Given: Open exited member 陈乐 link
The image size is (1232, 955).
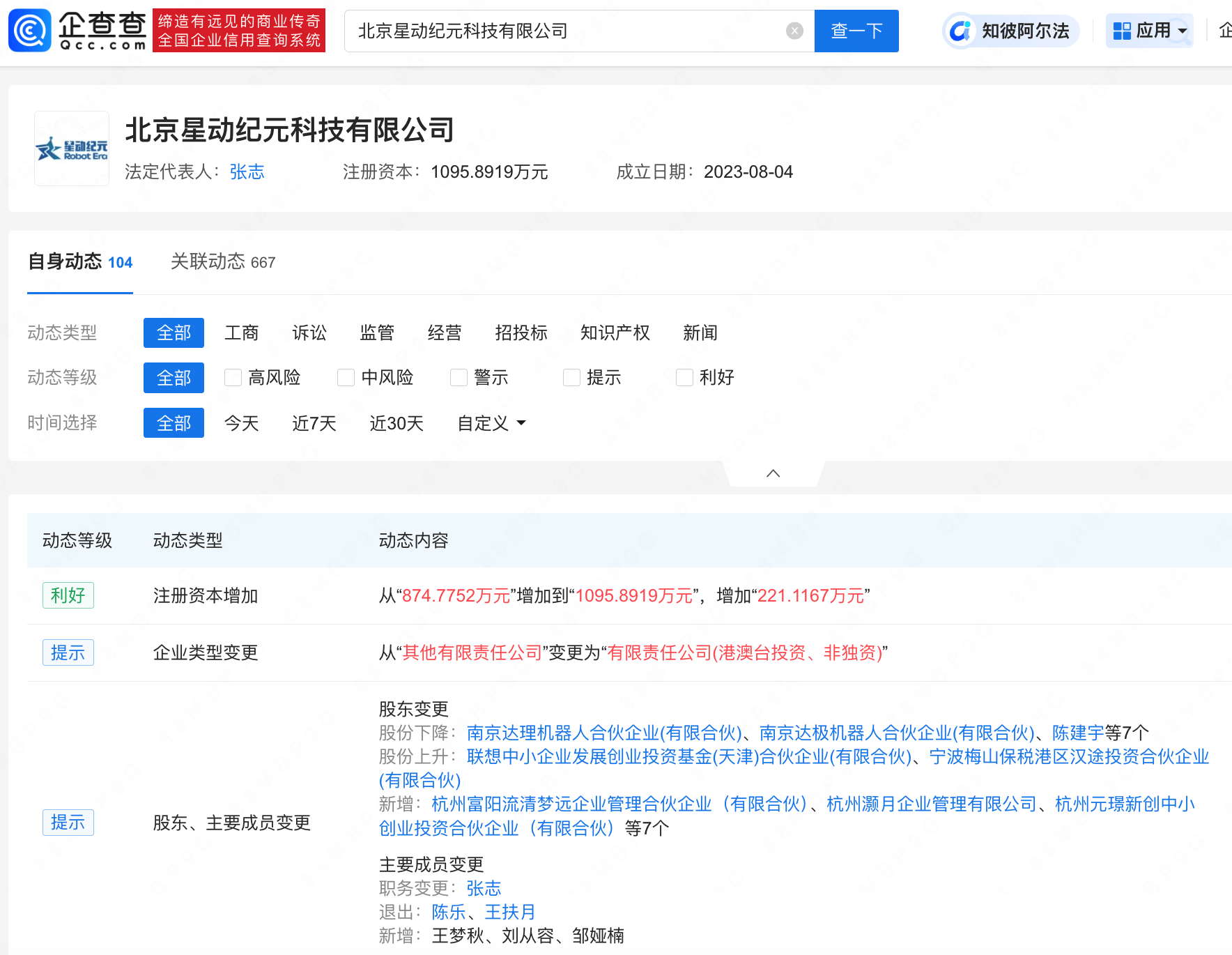Looking at the screenshot, I should click(x=449, y=912).
